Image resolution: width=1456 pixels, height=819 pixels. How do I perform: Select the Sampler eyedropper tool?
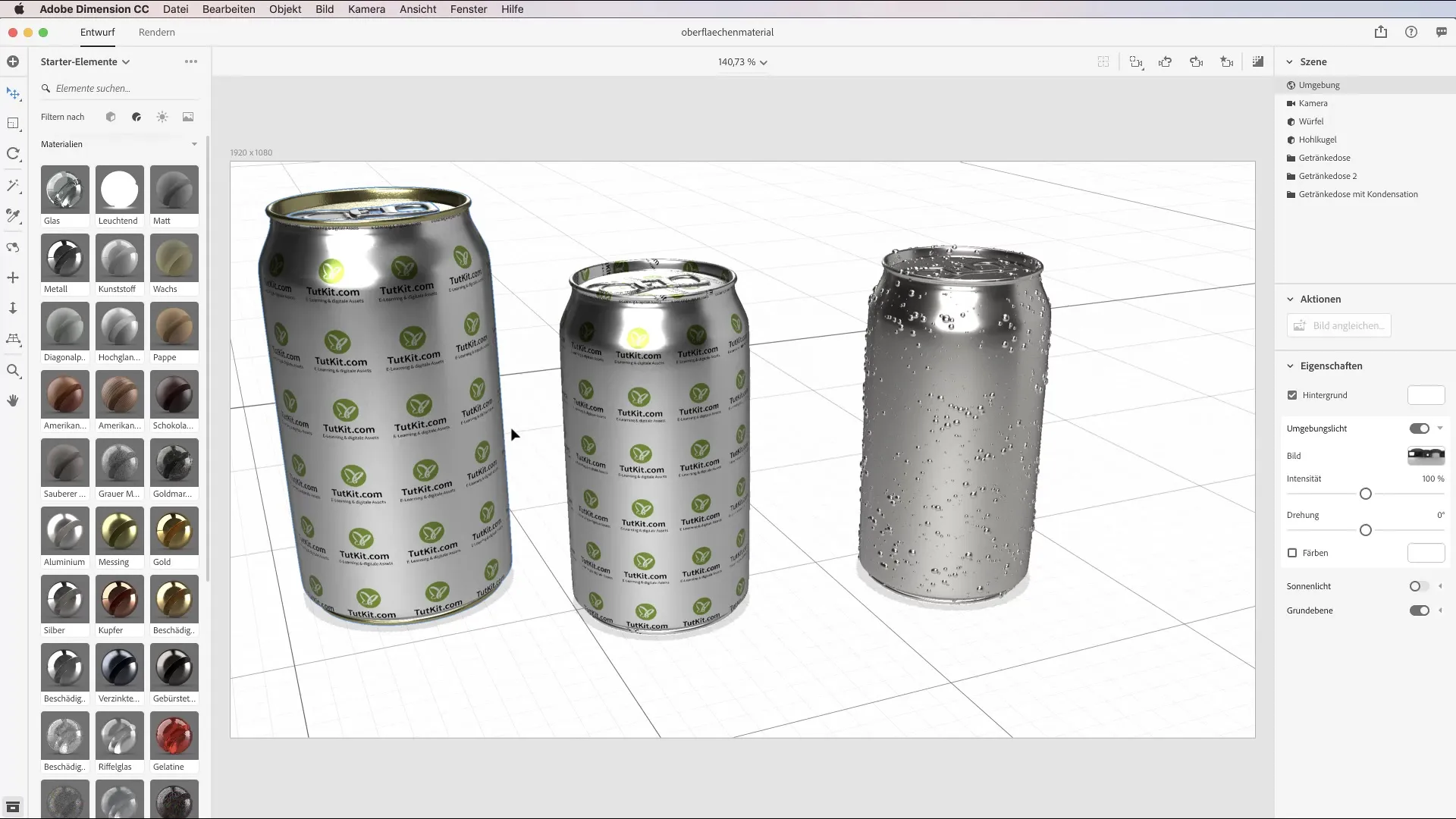13,216
